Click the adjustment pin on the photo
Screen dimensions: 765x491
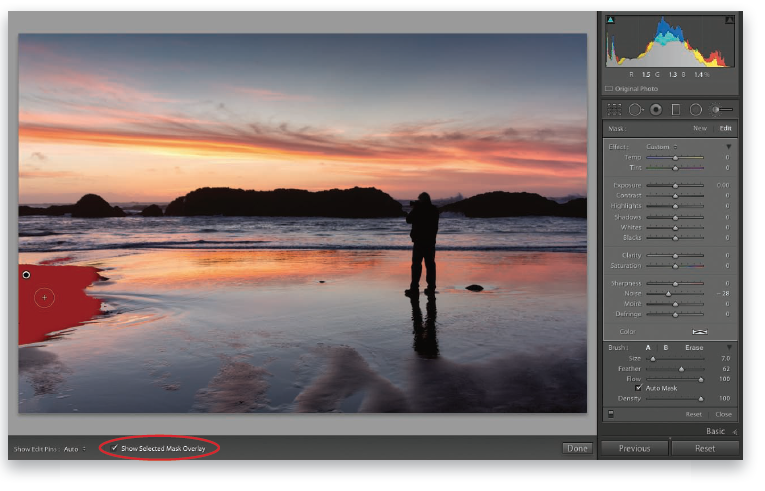pos(26,274)
